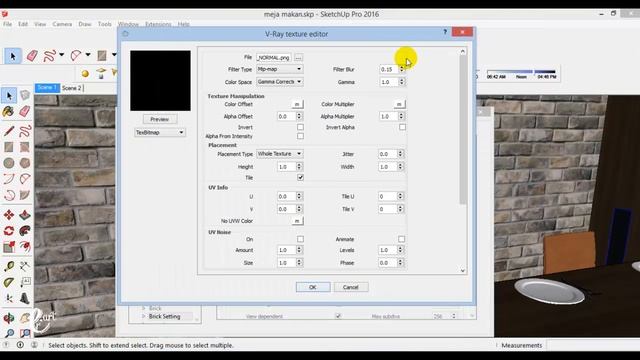
Task: Switch to the Scene 1 tab
Action: (47, 88)
